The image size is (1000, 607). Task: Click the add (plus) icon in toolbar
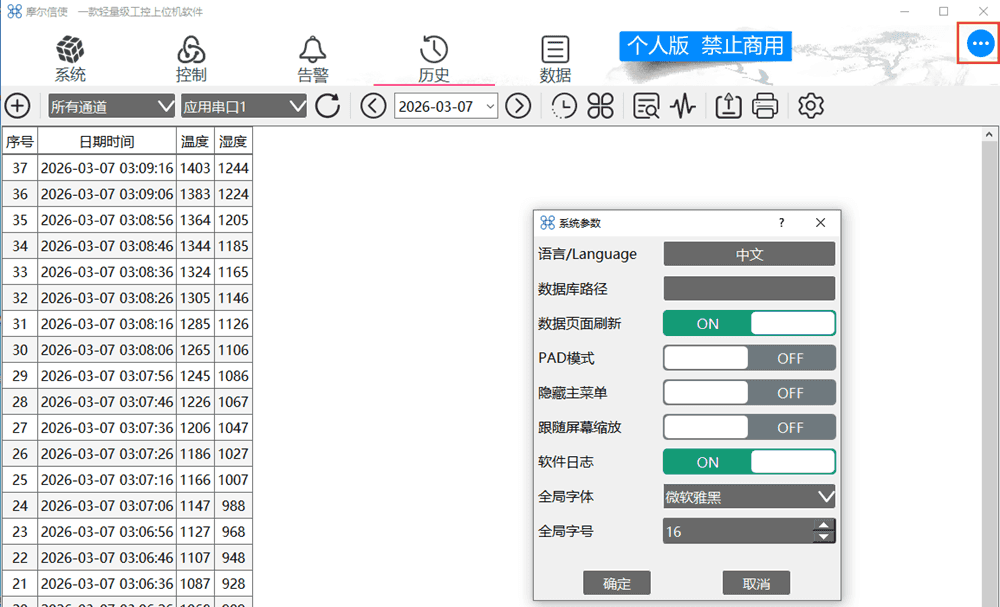(17, 106)
